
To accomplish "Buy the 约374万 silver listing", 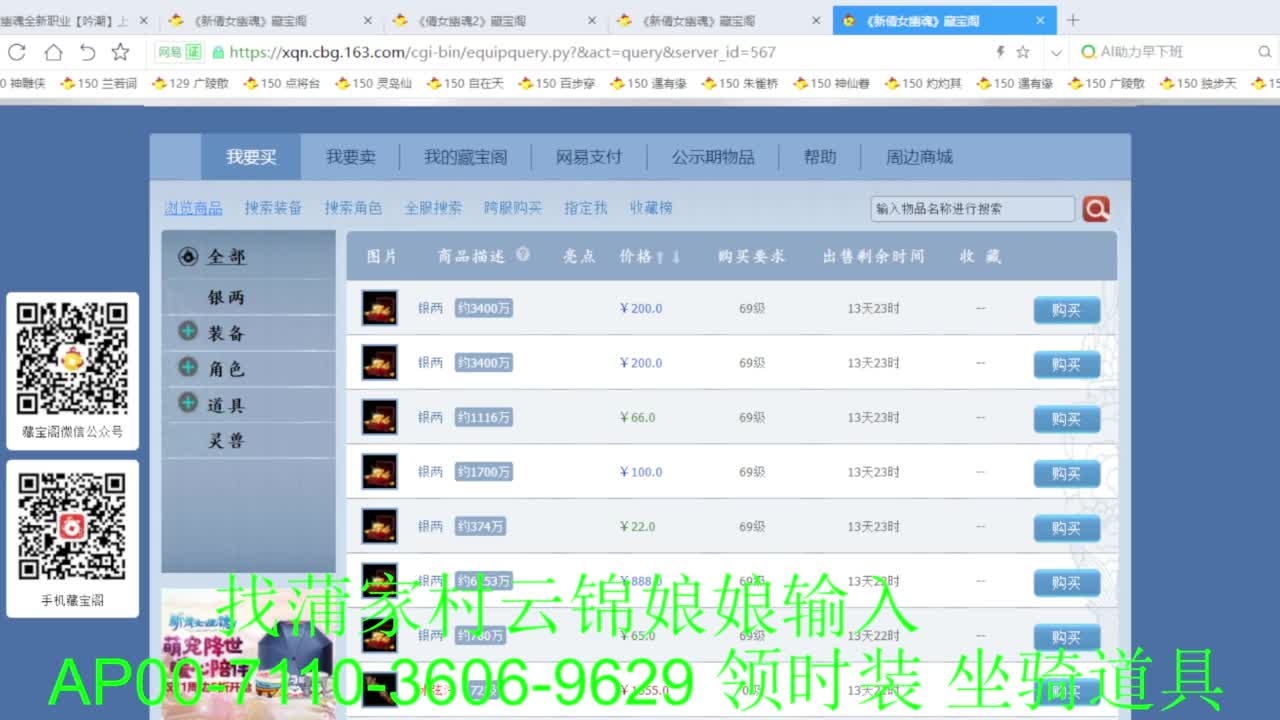I will click(1066, 528).
